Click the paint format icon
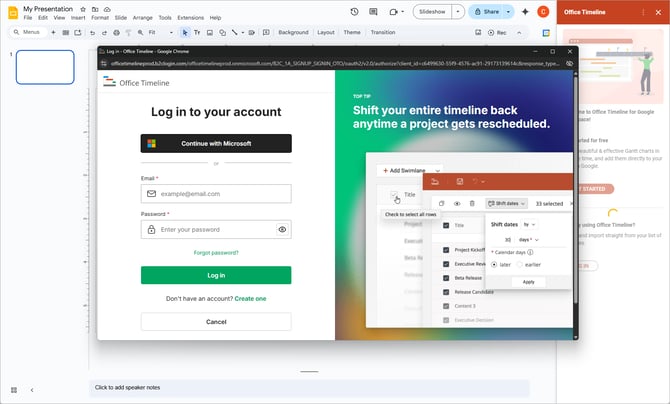Screen dimensions: 670x404 tap(128, 32)
